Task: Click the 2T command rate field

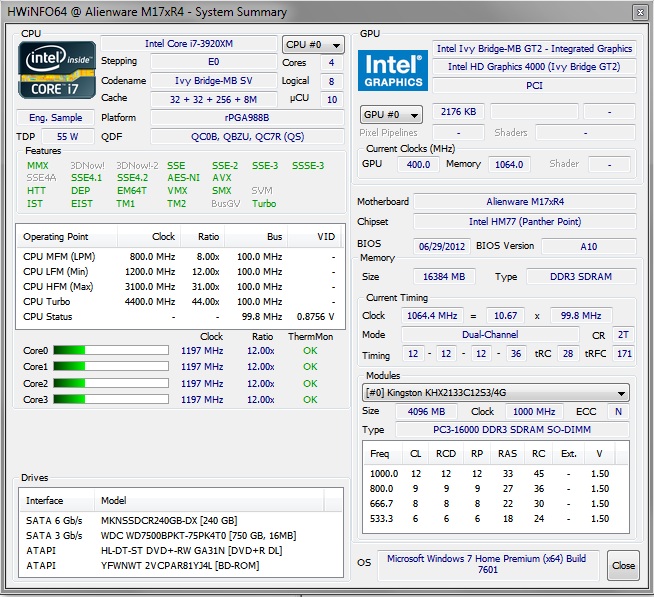Action: 623,335
